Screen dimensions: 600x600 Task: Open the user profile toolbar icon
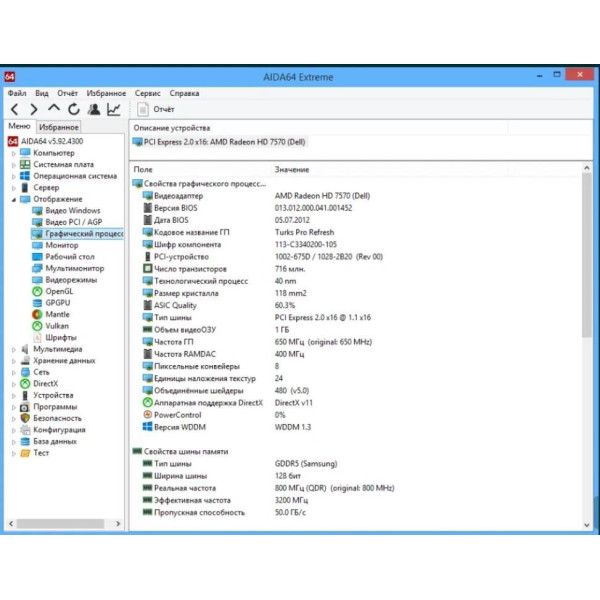(x=94, y=109)
